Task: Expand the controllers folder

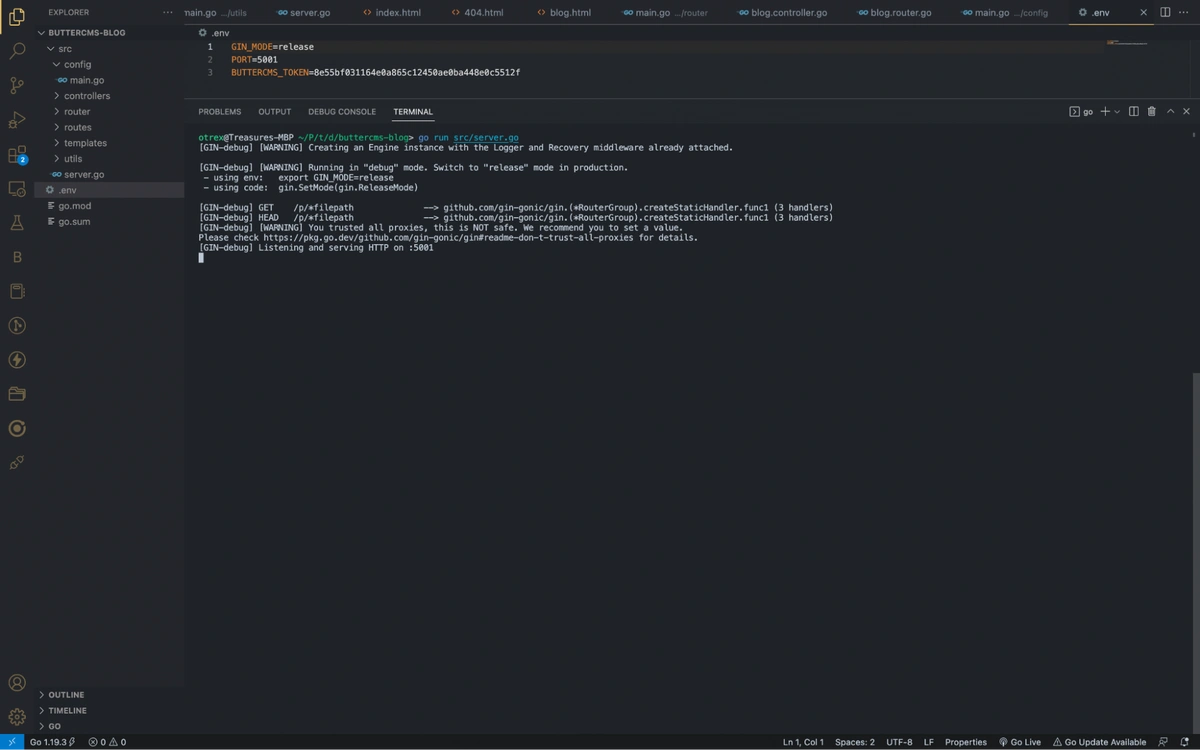Action: pos(86,96)
